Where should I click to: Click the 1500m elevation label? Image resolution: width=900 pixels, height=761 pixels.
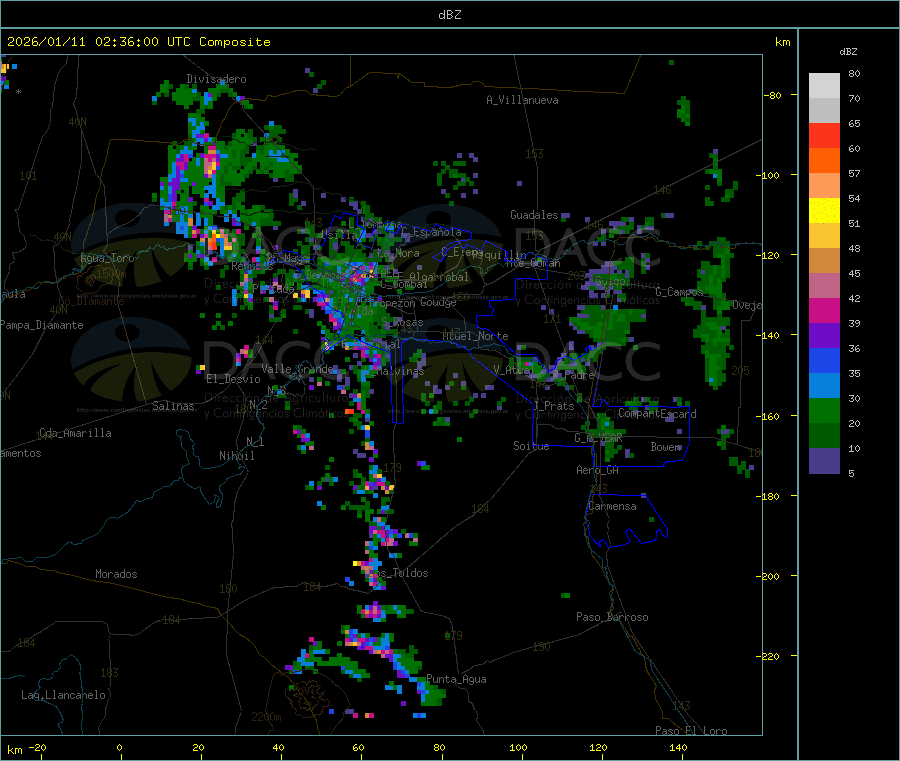[111, 274]
